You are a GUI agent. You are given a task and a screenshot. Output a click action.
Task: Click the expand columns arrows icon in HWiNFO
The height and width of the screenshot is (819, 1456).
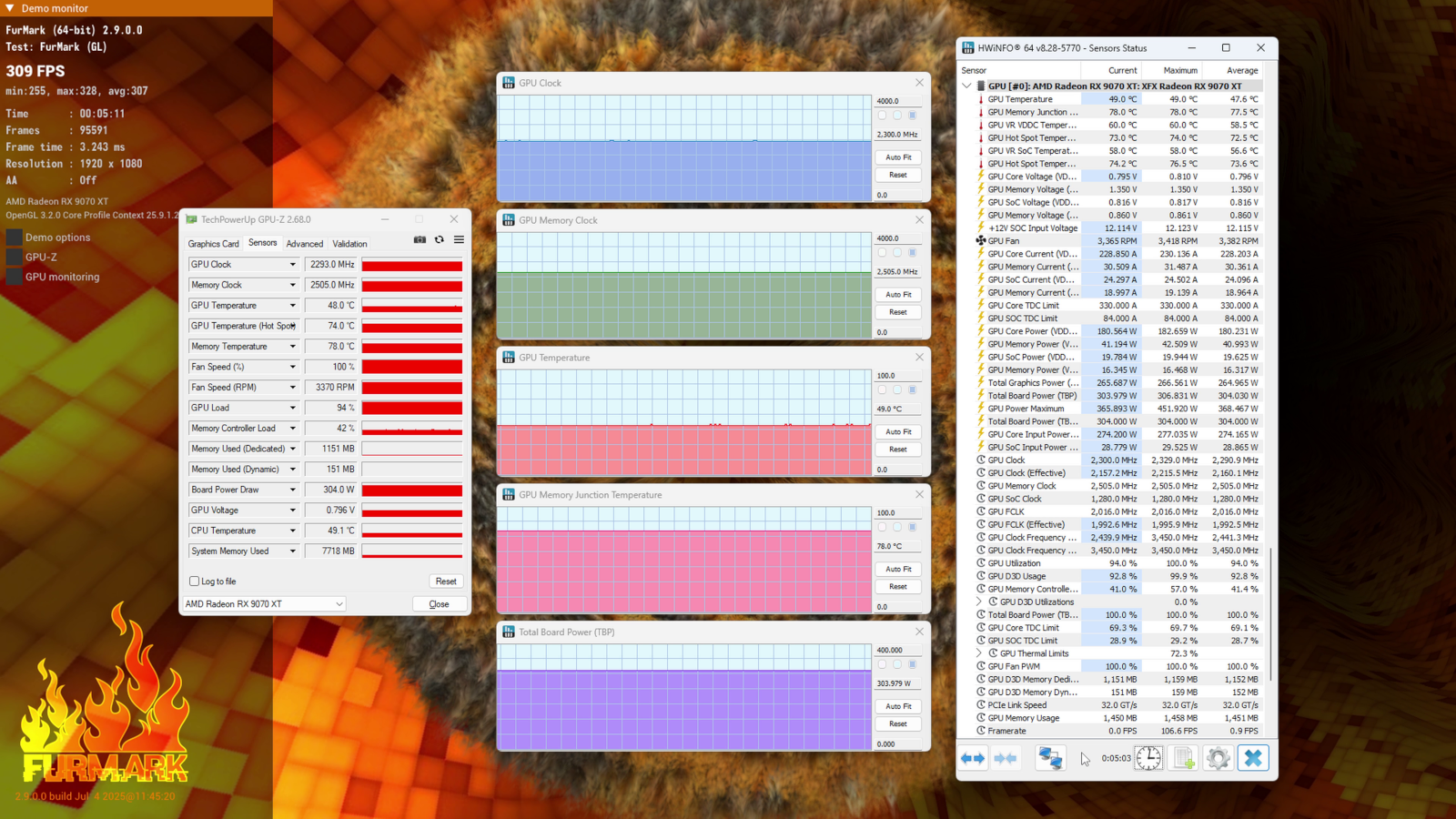[x=973, y=758]
